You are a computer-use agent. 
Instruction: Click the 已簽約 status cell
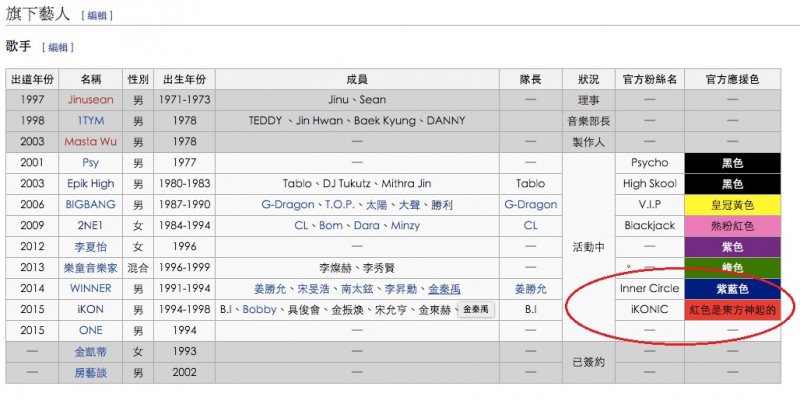(x=589, y=362)
